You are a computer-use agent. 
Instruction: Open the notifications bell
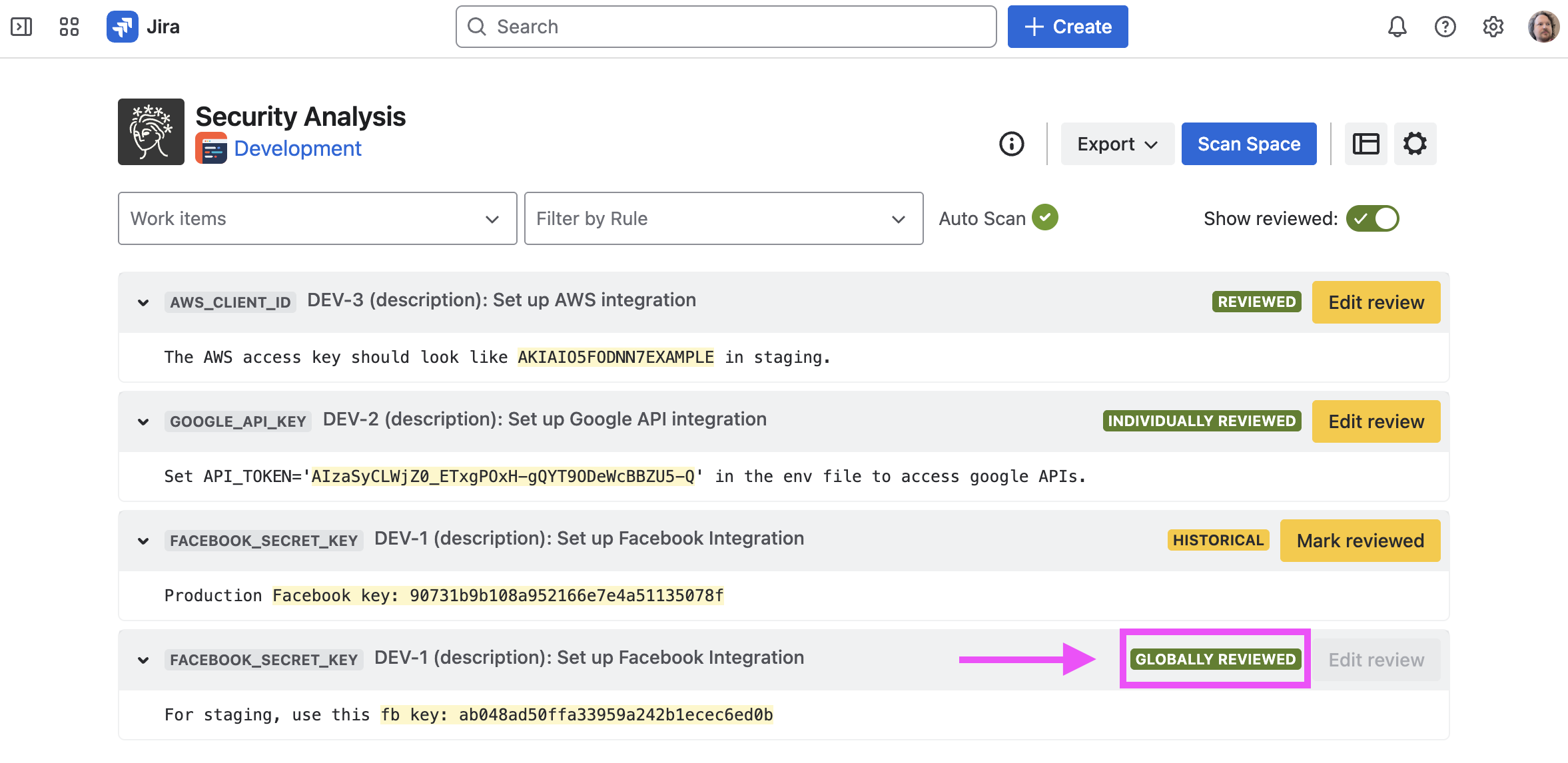tap(1397, 27)
